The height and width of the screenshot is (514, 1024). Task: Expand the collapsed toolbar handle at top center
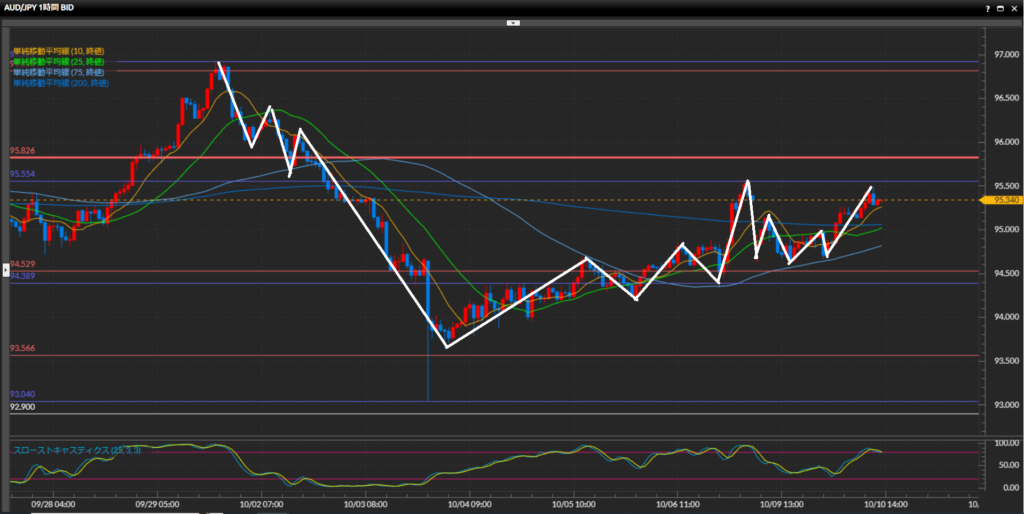click(512, 21)
